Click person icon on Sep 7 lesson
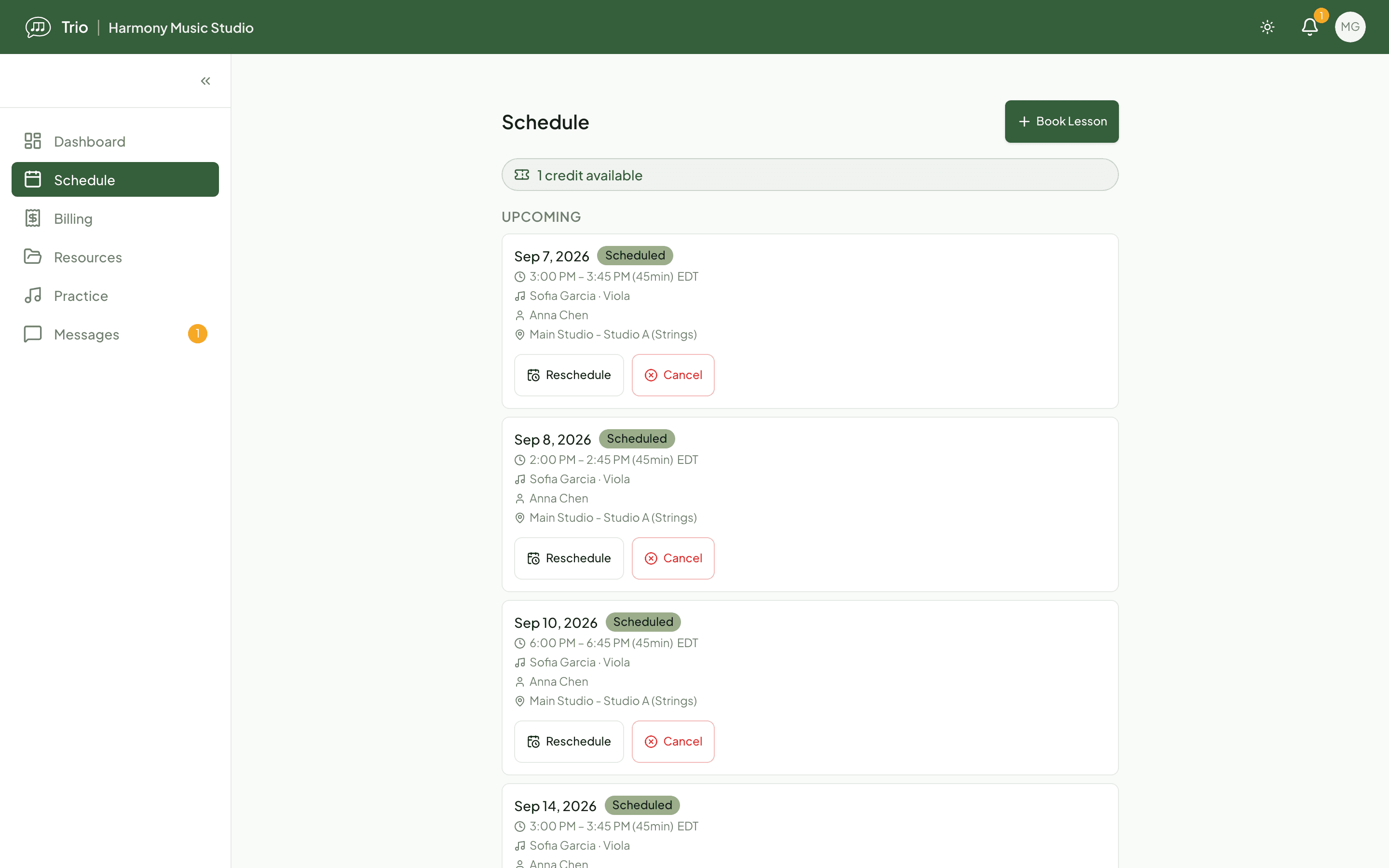 [x=519, y=315]
